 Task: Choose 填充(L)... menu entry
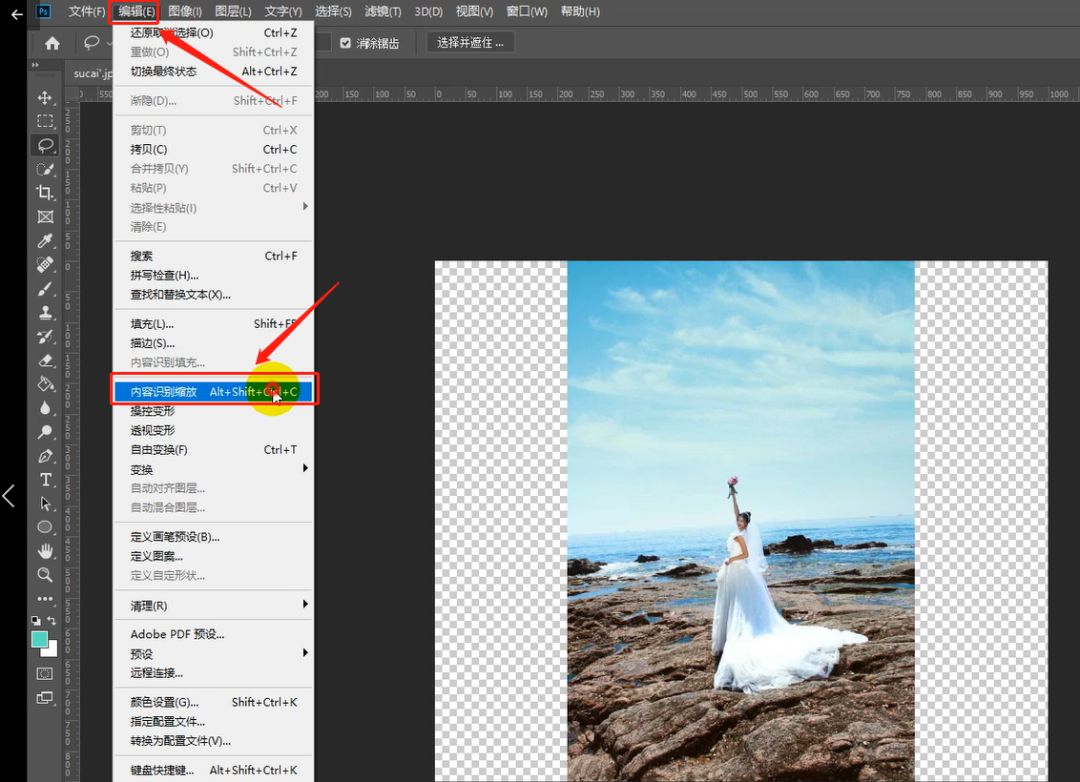214,324
